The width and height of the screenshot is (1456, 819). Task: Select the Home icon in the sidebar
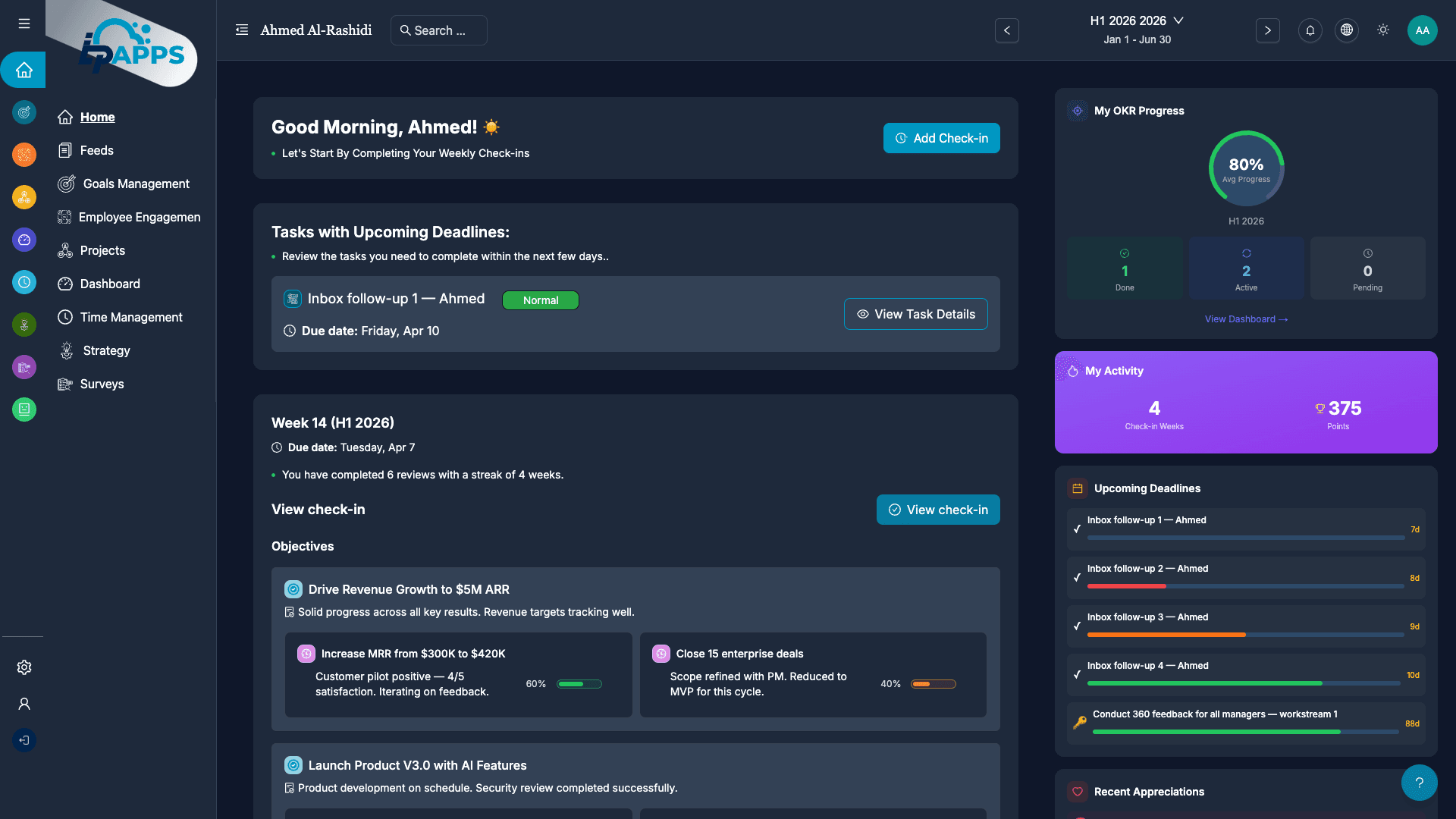click(x=24, y=70)
